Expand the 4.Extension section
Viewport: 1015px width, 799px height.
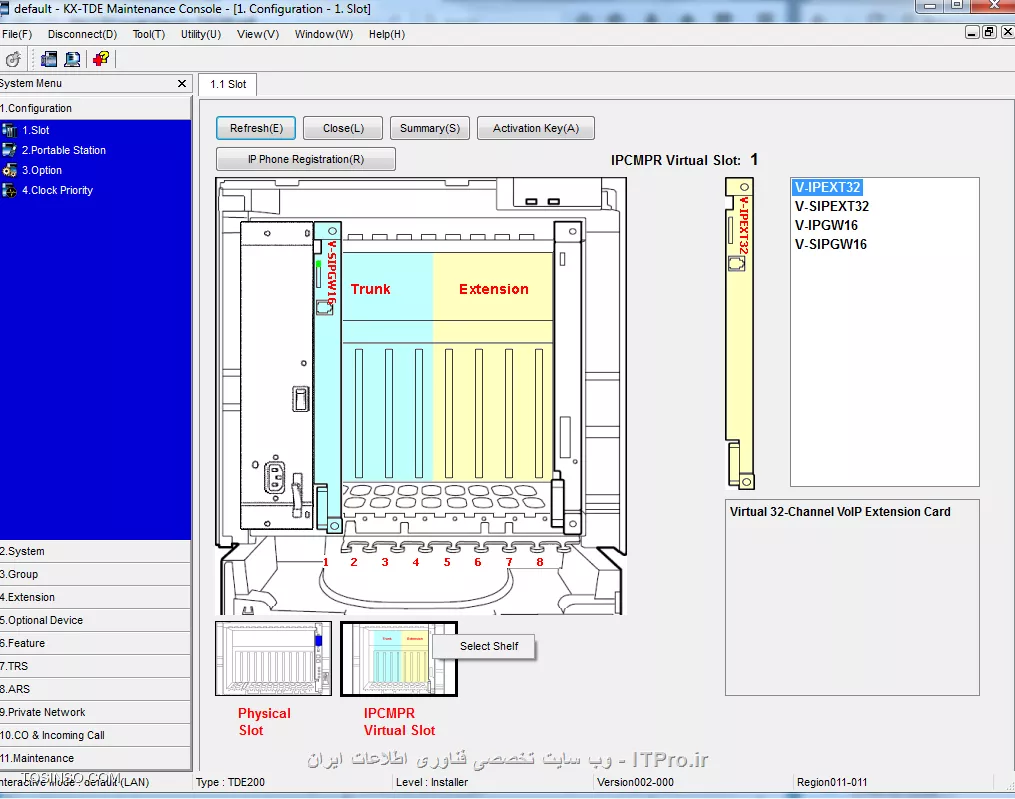[95, 598]
